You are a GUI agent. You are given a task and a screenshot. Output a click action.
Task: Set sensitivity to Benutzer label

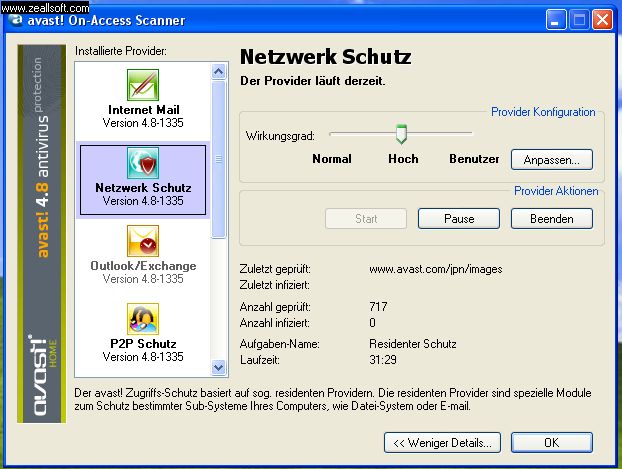tap(474, 159)
